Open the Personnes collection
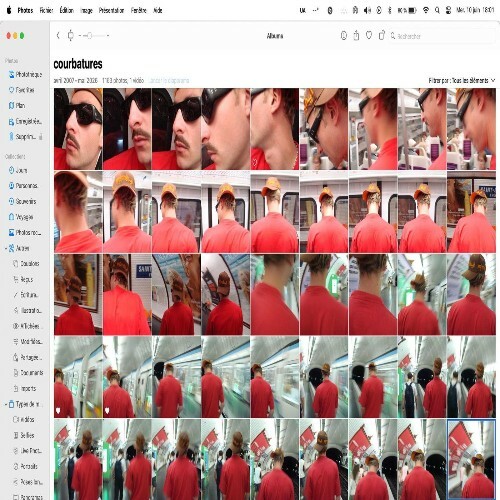Viewport: 500px width, 500px height. (23, 186)
